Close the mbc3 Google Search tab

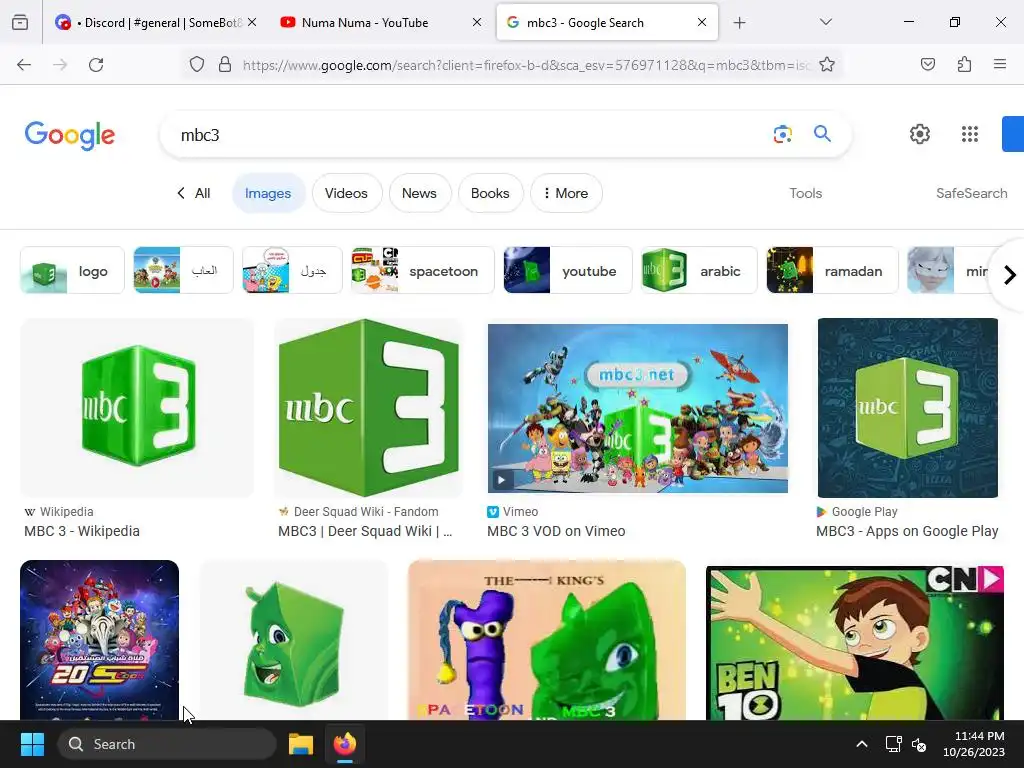tap(701, 23)
